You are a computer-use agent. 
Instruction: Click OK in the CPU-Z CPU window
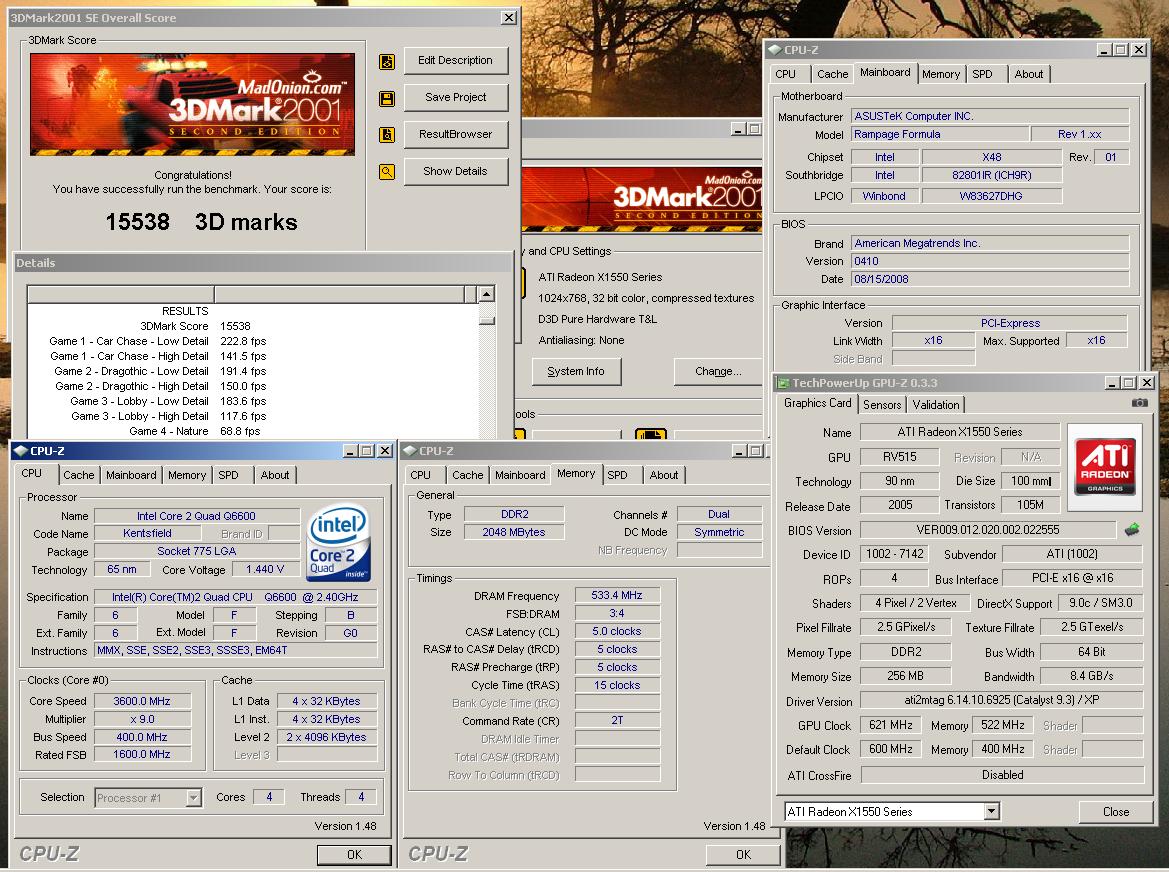click(354, 855)
